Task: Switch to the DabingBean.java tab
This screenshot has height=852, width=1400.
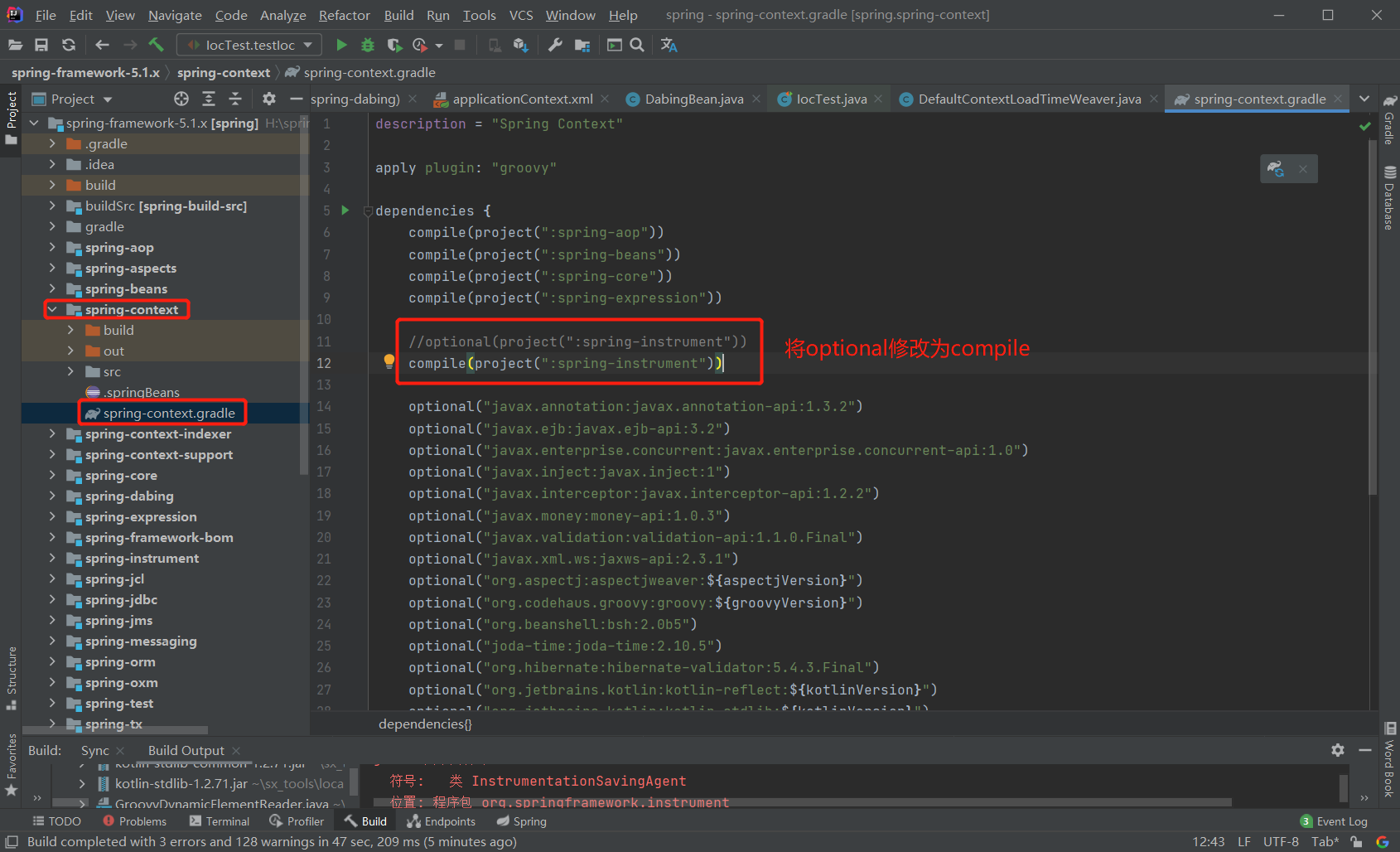Action: tap(693, 99)
